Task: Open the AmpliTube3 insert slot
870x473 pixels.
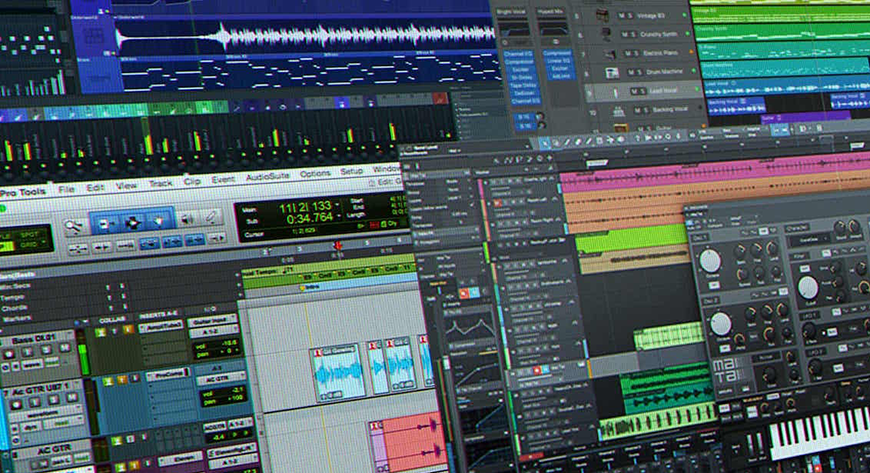Action: pos(161,327)
